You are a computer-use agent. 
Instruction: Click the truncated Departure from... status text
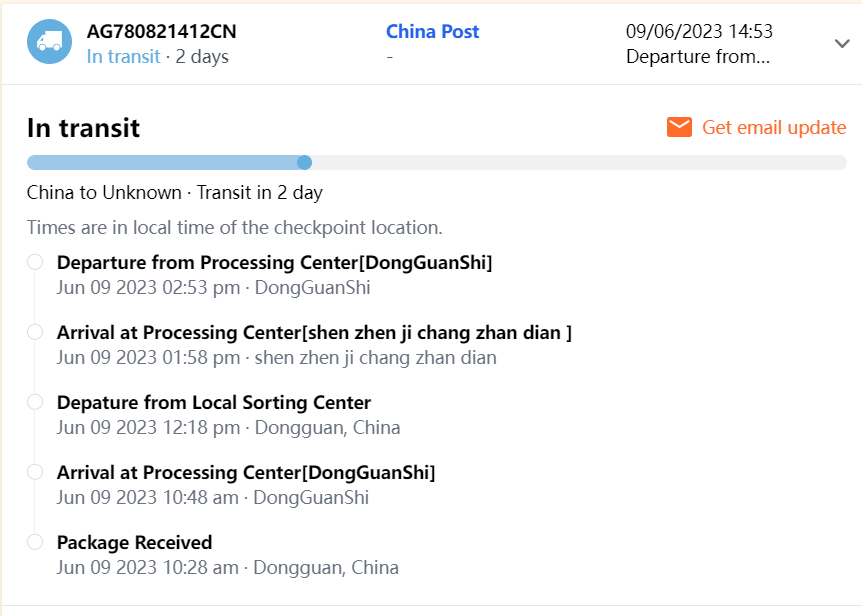pos(697,57)
